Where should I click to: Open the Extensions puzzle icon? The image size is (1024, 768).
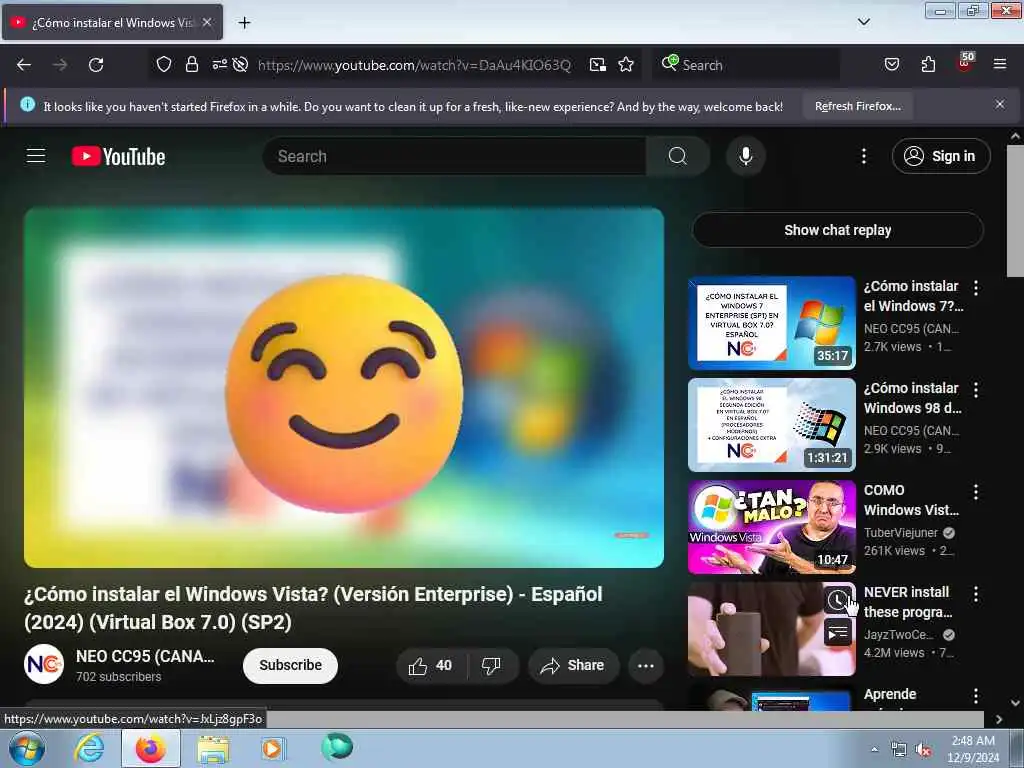928,64
